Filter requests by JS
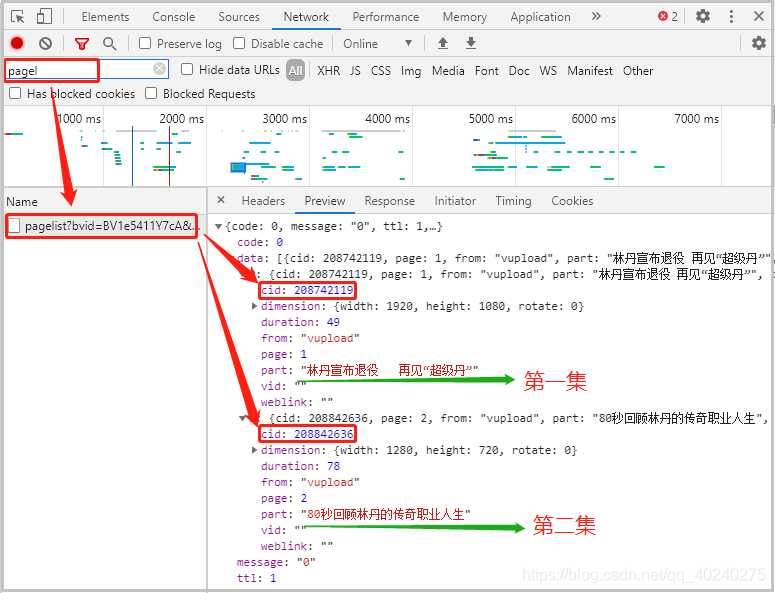The image size is (775, 593). click(x=355, y=71)
